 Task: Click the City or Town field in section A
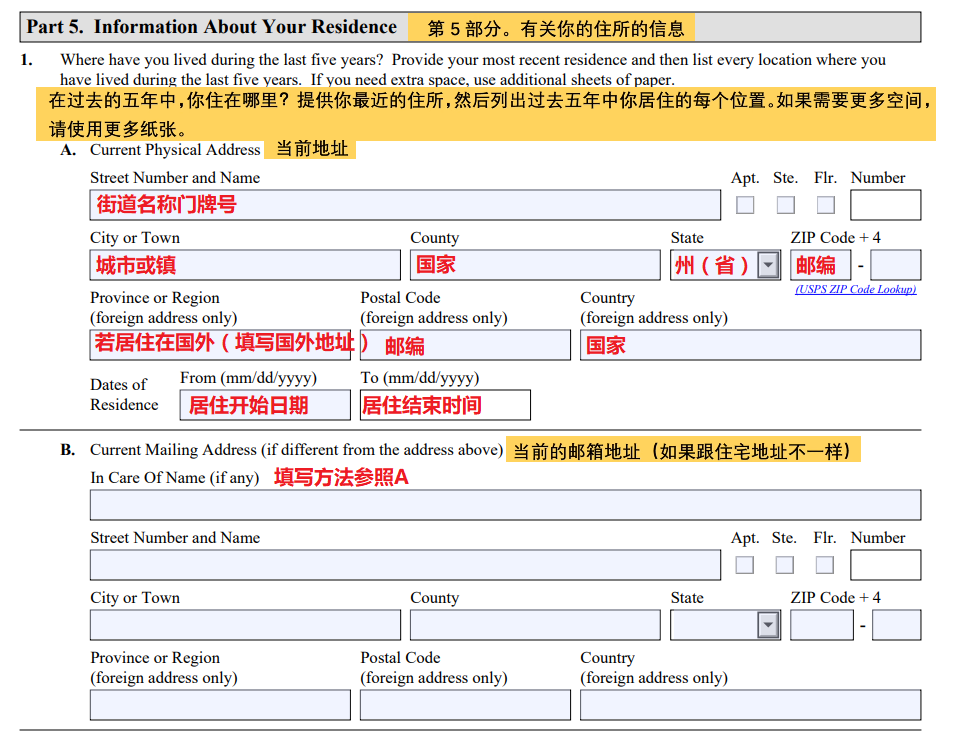(x=245, y=265)
